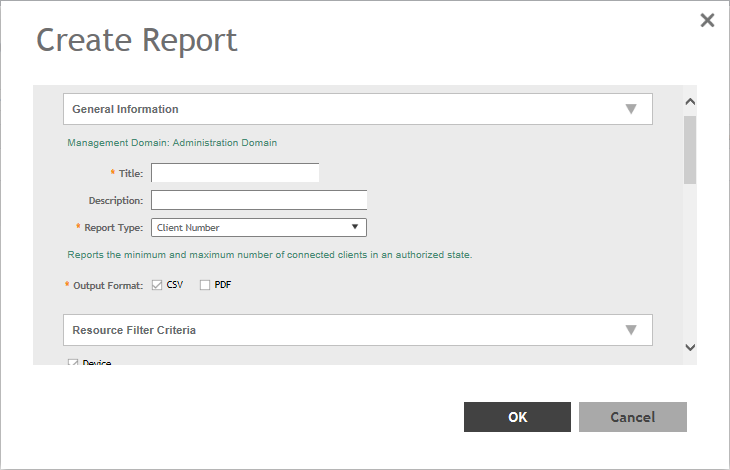The width and height of the screenshot is (730, 470).
Task: Collapse the General Information section triangle
Action: pos(631,109)
